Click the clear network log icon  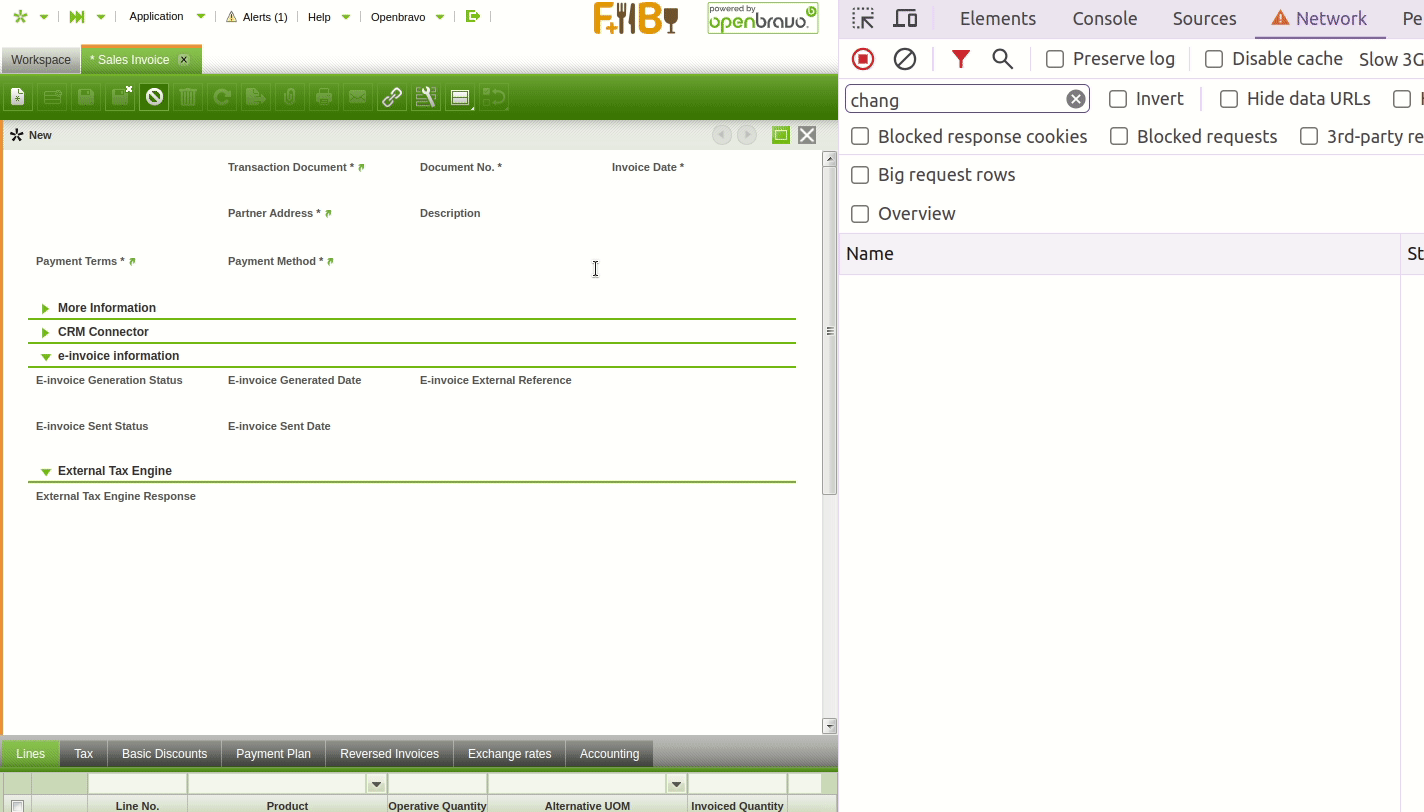click(x=904, y=59)
